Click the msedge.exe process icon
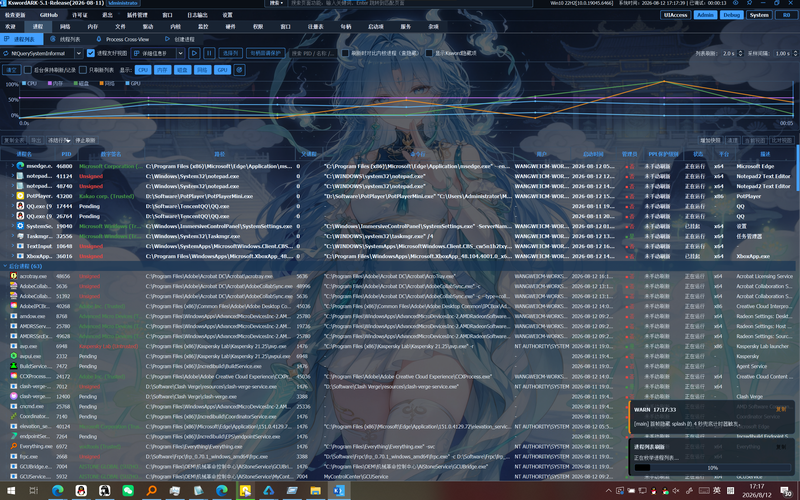Screen dimensions: 800x500 point(20,166)
